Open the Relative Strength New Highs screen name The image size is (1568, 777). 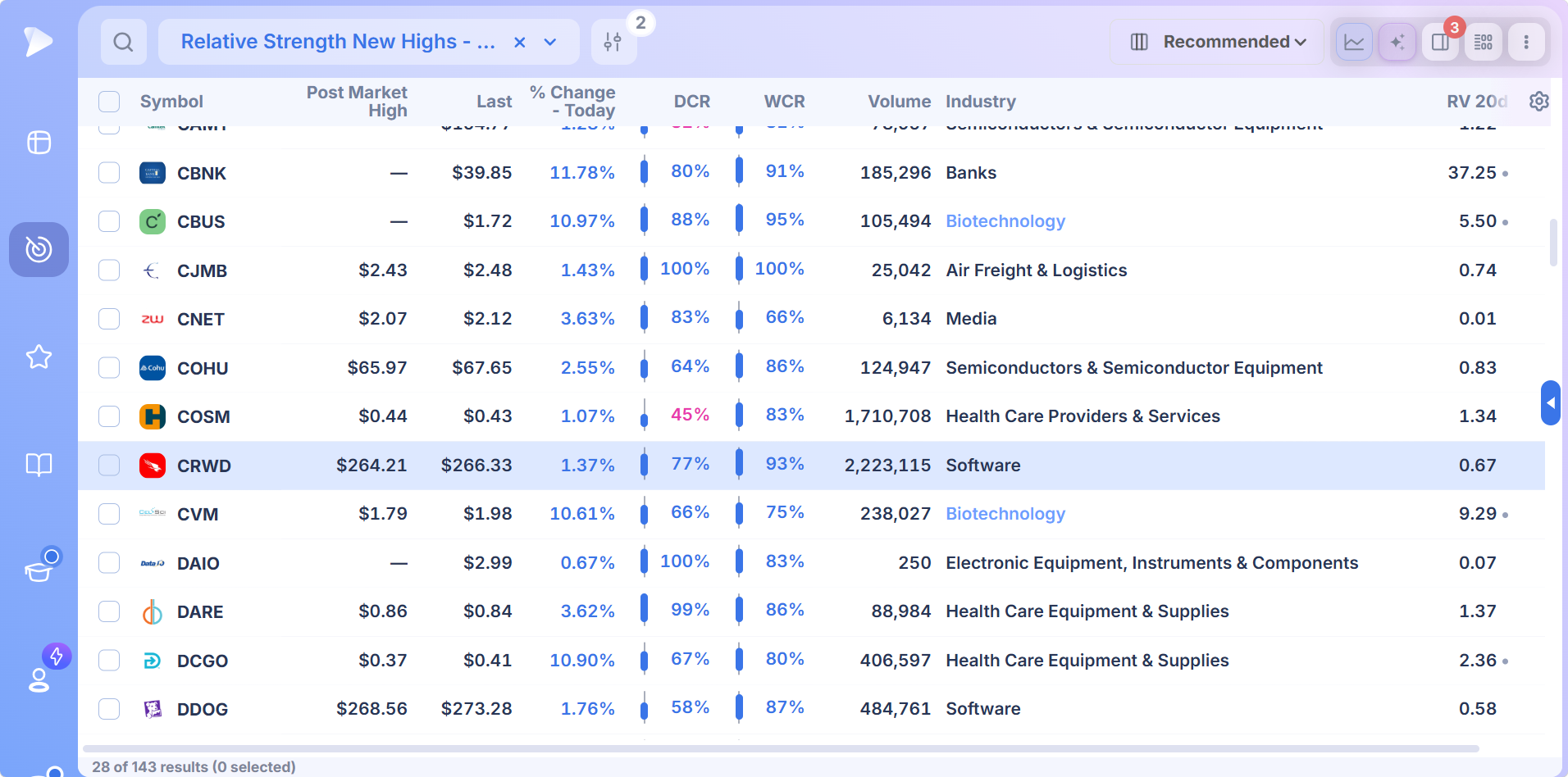338,42
